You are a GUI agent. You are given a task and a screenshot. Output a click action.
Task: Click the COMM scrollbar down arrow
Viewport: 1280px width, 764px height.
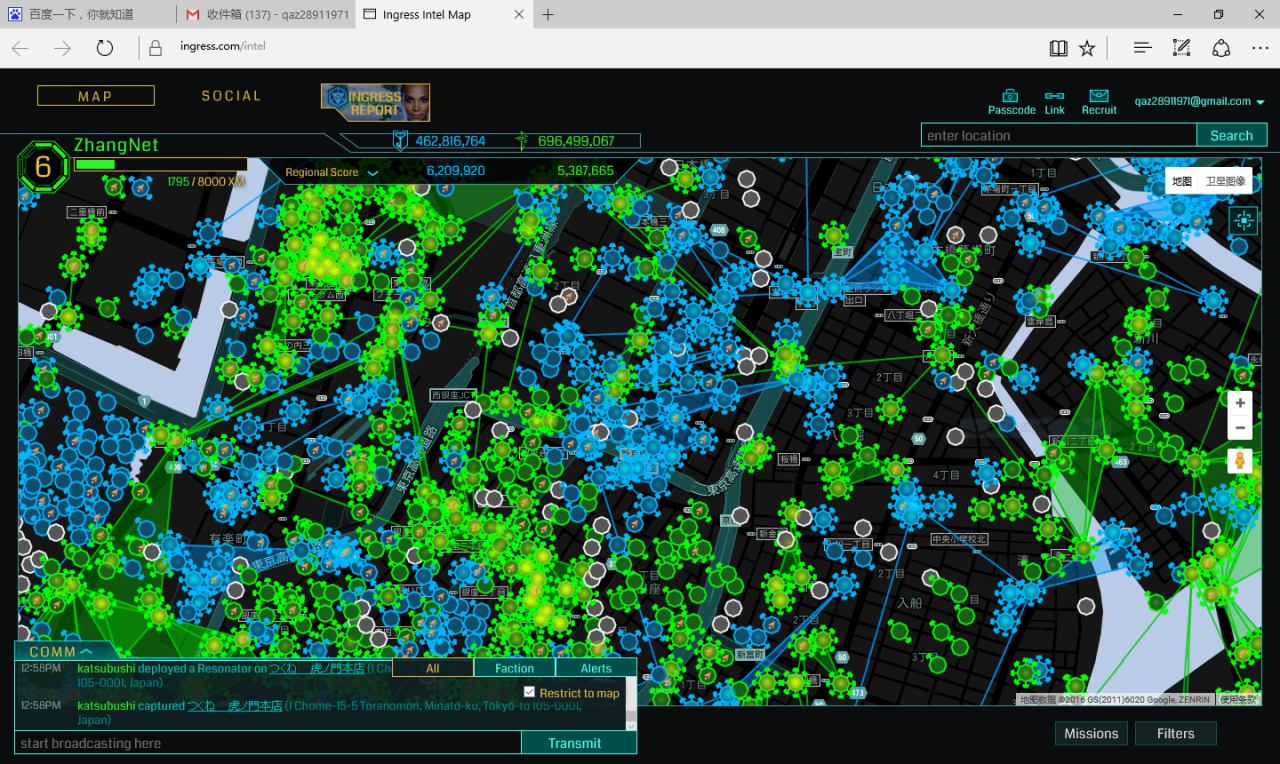[631, 724]
